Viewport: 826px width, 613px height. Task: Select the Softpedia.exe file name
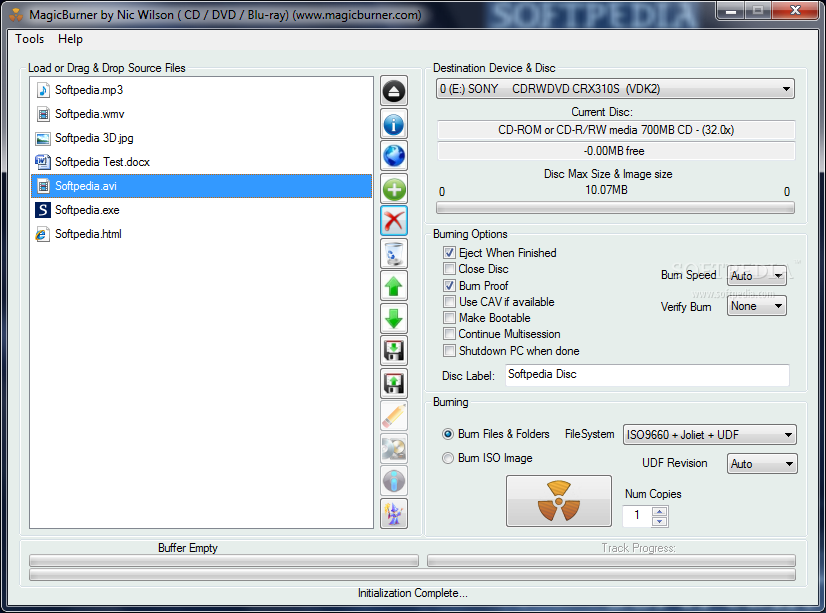(87, 210)
